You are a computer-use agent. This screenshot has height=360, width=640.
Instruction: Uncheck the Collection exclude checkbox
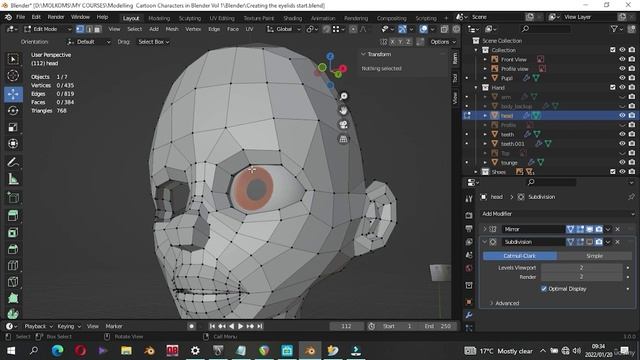pyautogui.click(x=613, y=50)
